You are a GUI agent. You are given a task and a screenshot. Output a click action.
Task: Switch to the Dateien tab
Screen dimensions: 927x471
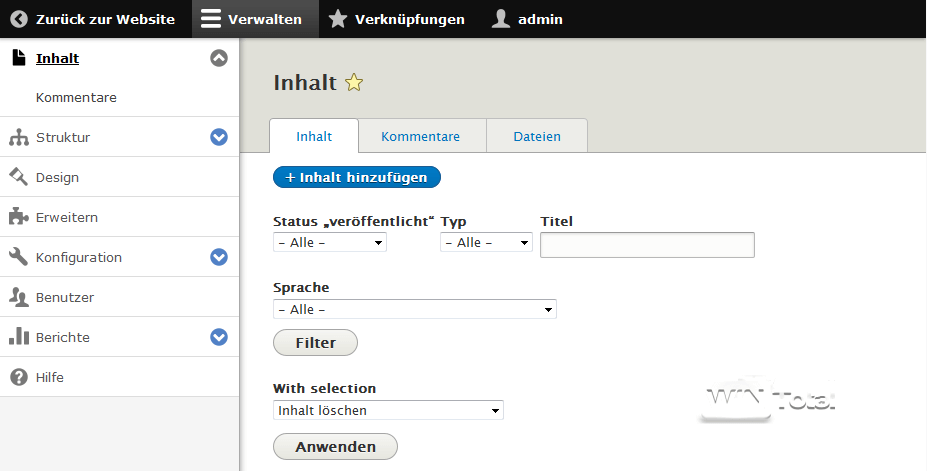point(537,136)
